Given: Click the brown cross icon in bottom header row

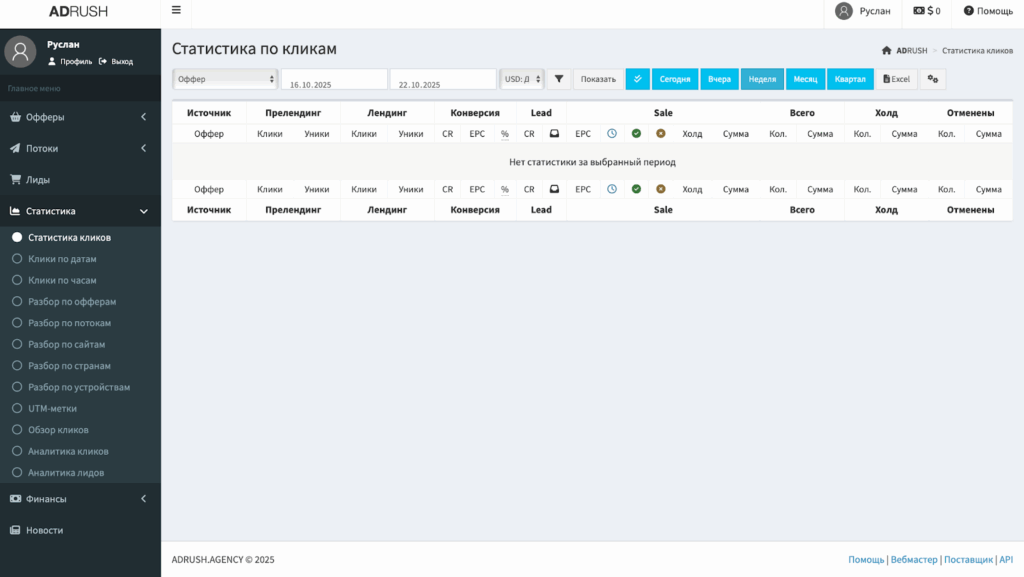Looking at the screenshot, I should (661, 189).
